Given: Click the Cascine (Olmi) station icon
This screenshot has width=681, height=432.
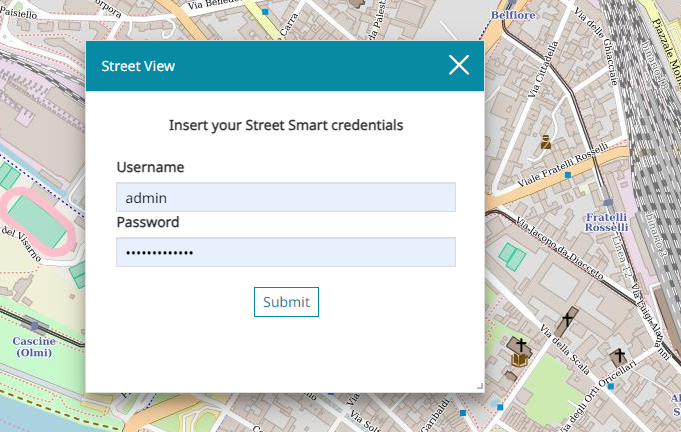Looking at the screenshot, I should click(37, 326).
